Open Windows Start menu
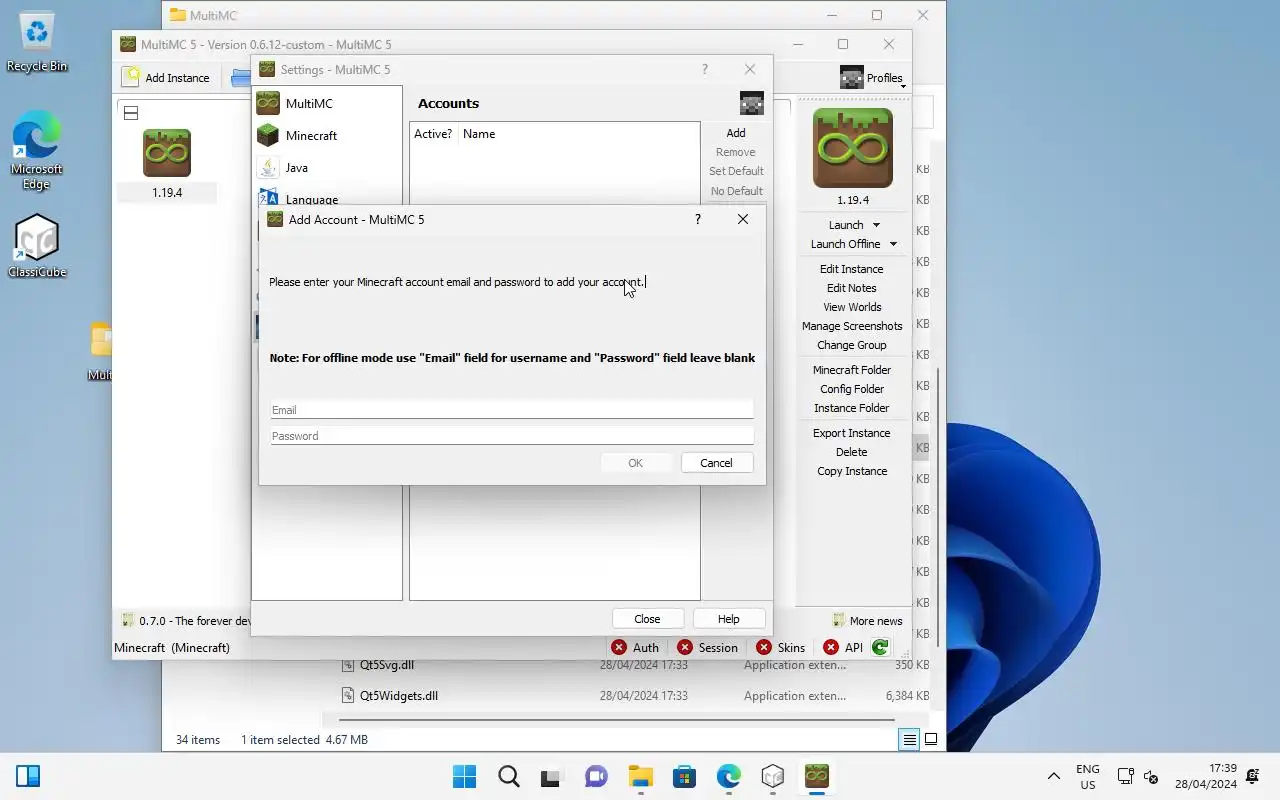Screen dimensions: 1280x800 point(464,776)
